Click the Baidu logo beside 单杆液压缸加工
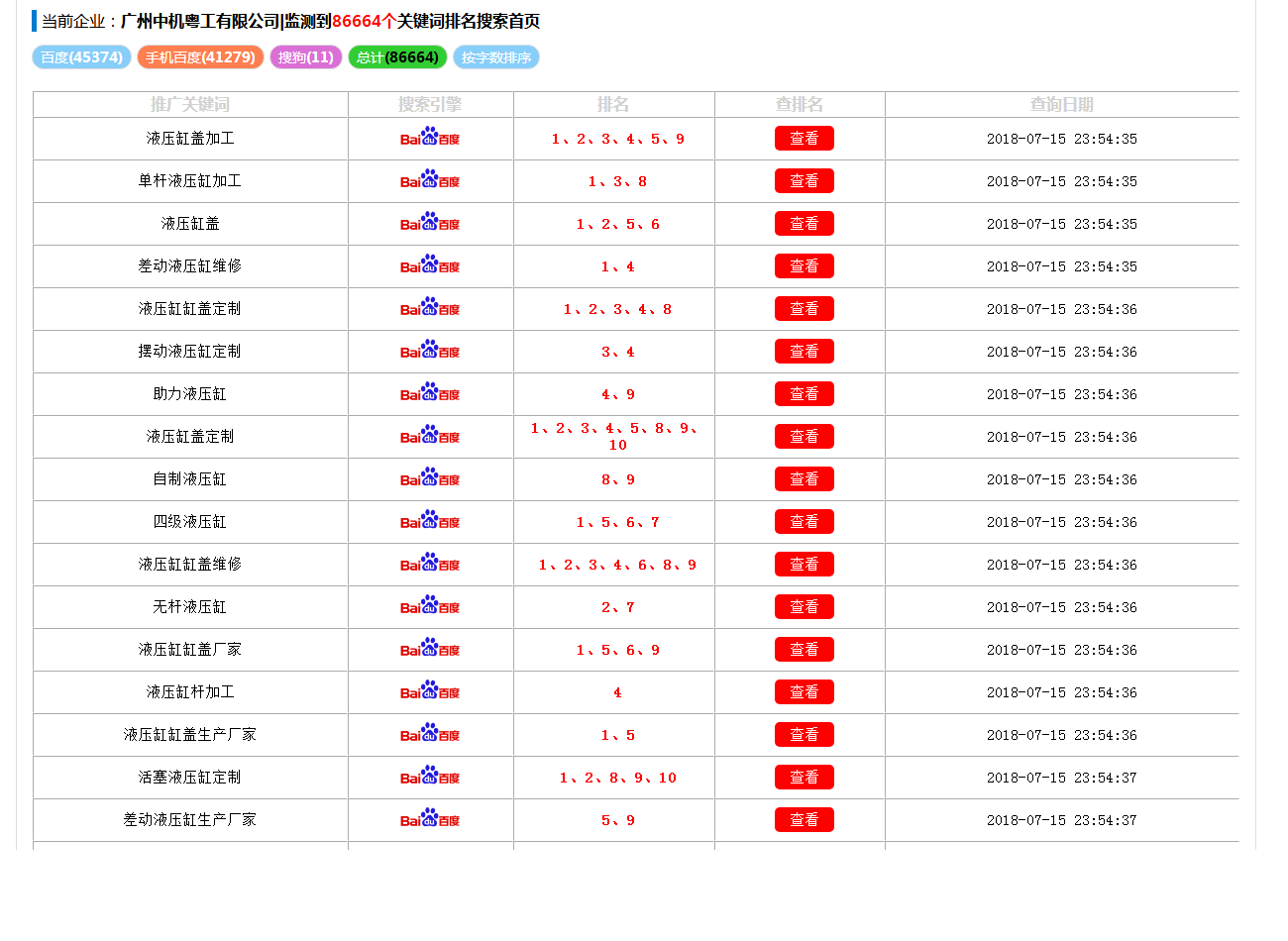1288x941 pixels. point(430,180)
